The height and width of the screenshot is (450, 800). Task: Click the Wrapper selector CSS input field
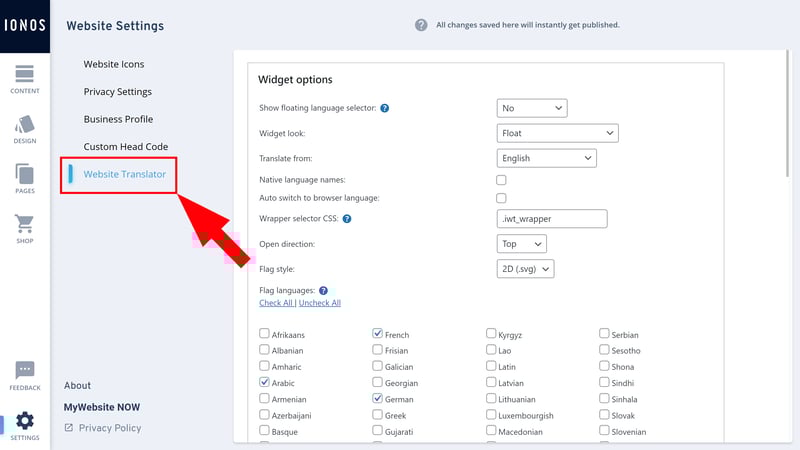coord(552,219)
